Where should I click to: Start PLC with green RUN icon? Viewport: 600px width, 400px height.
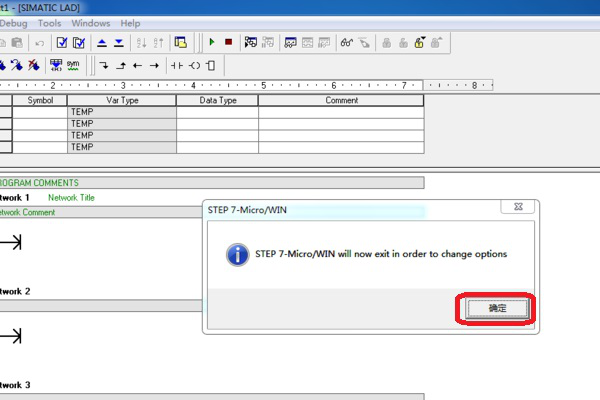212,42
